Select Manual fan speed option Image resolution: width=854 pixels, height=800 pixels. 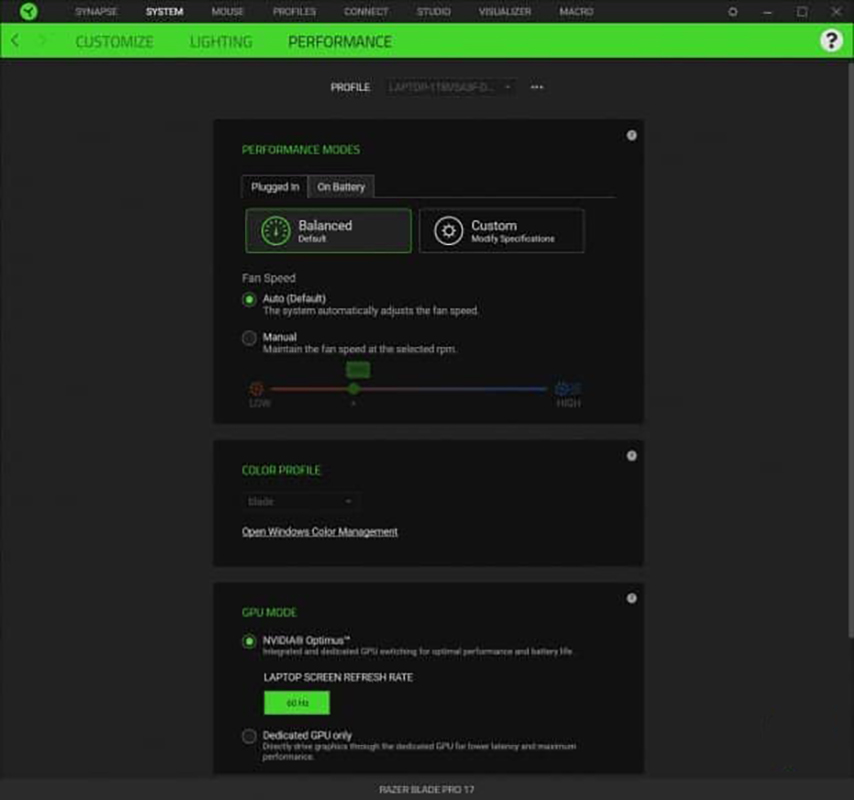249,338
